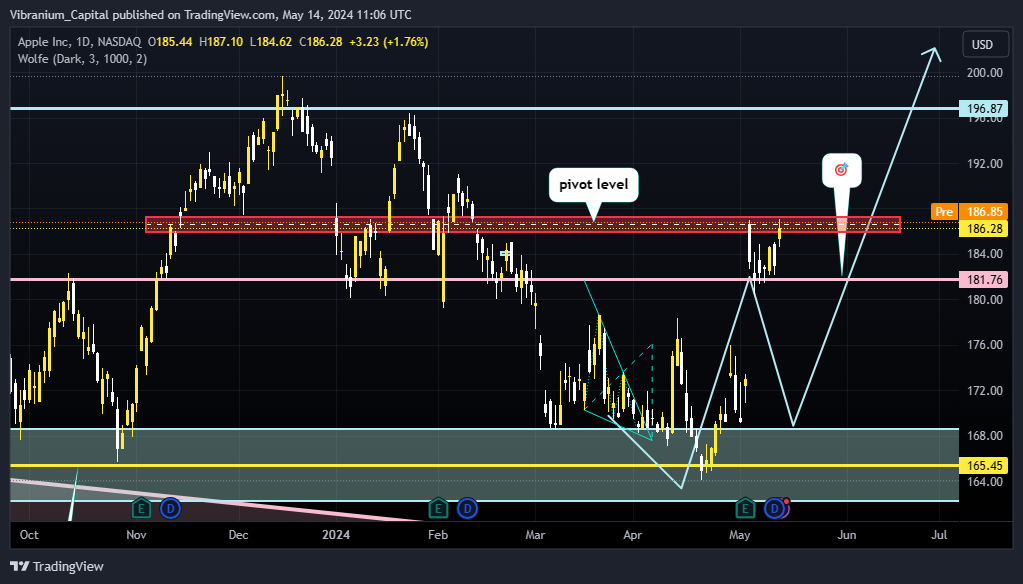
Task: Select the dividend D marker near May
Action: tap(774, 508)
